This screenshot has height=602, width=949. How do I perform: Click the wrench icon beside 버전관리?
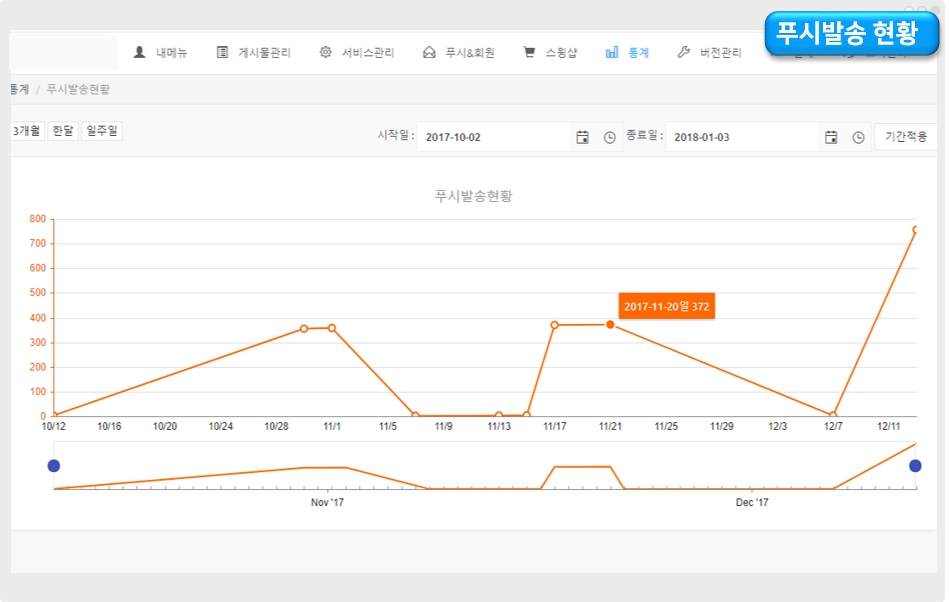[x=684, y=52]
